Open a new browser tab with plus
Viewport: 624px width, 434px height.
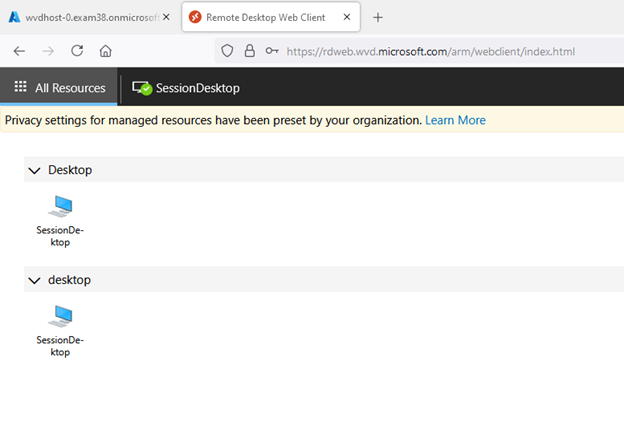pos(378,18)
